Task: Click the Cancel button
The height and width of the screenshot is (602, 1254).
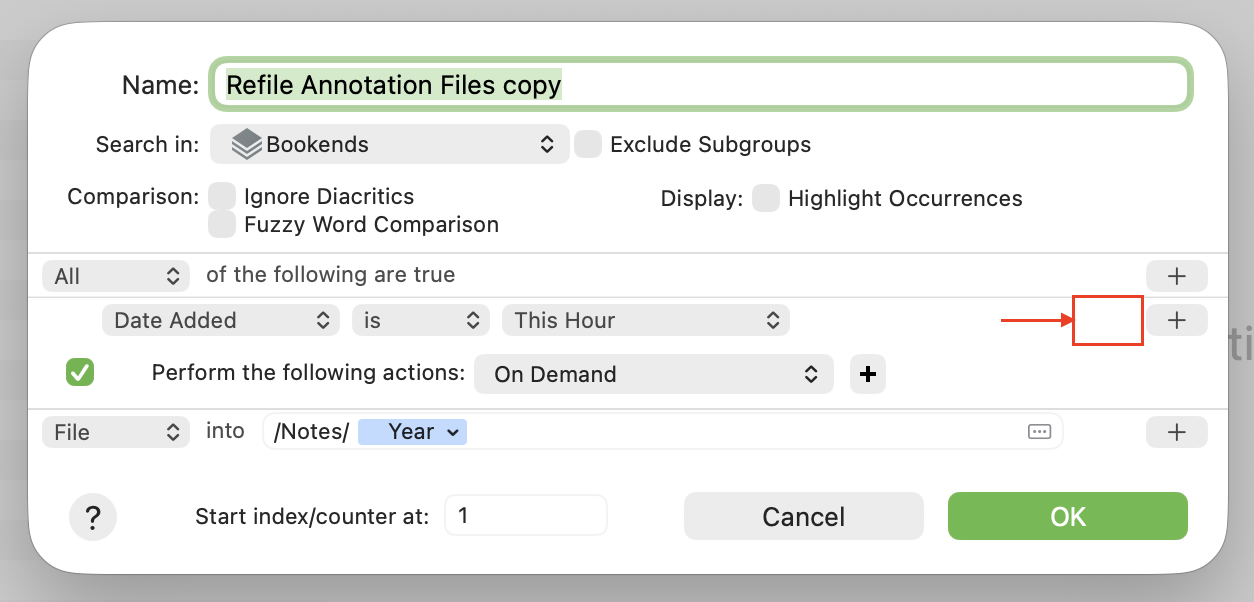Action: click(803, 516)
